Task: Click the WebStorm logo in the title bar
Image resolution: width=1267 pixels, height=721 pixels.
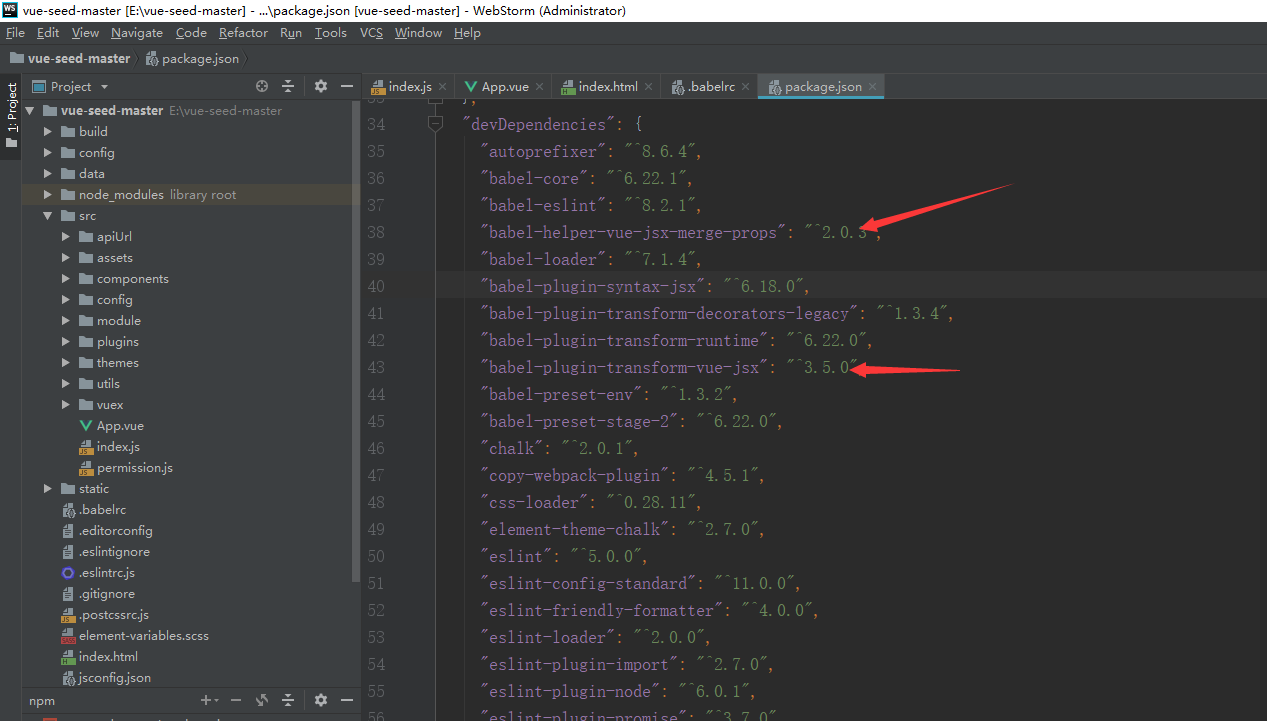Action: tap(11, 10)
